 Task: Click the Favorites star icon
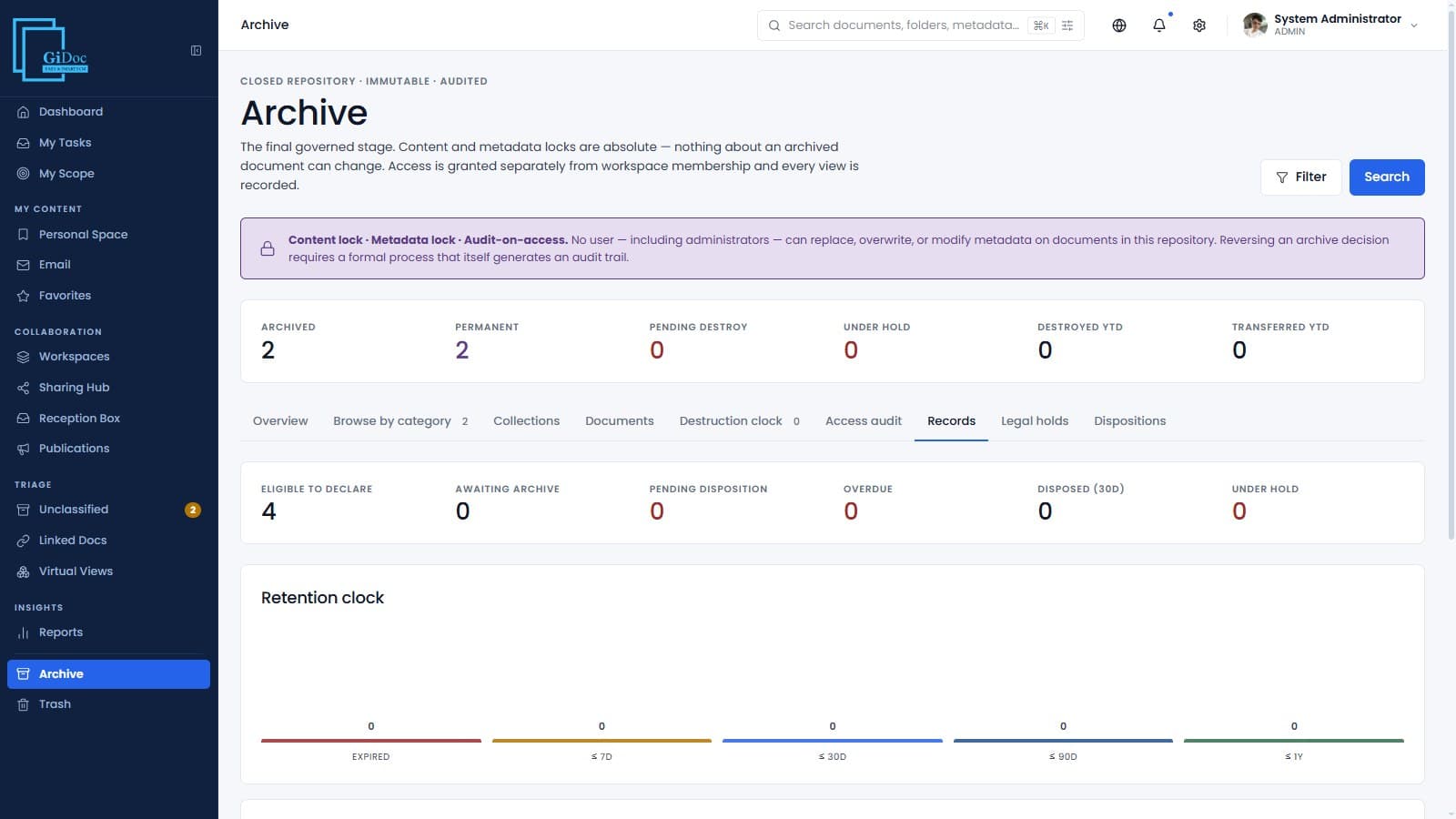point(24,296)
